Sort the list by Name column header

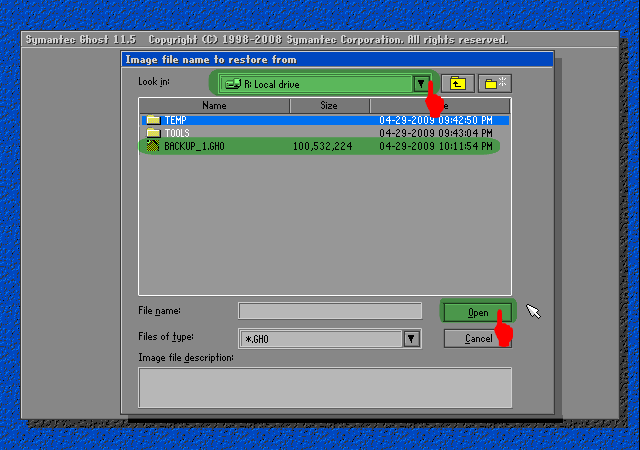pyautogui.click(x=214, y=106)
